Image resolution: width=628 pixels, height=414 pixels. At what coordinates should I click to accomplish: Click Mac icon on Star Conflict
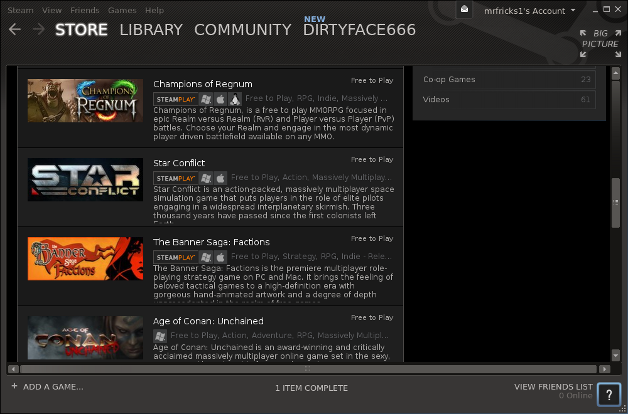(220, 178)
